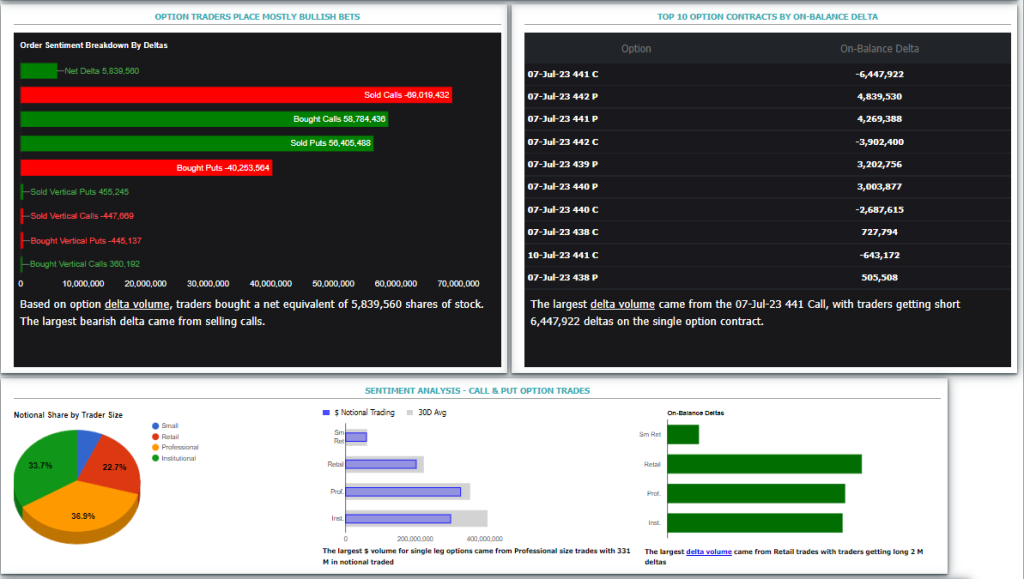The width and height of the screenshot is (1024, 579).
Task: Select the 10-Jul-23 441 C row
Action: coord(767,255)
